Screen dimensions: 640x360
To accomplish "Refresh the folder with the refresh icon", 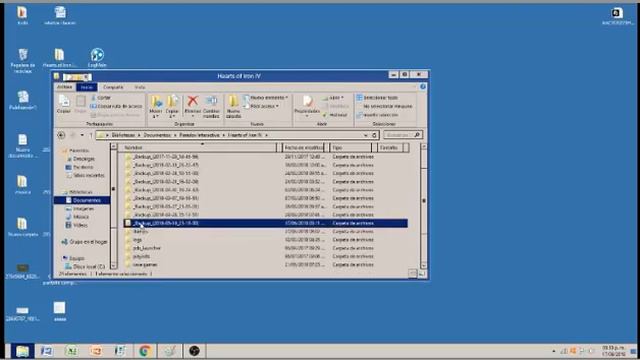I will [374, 135].
